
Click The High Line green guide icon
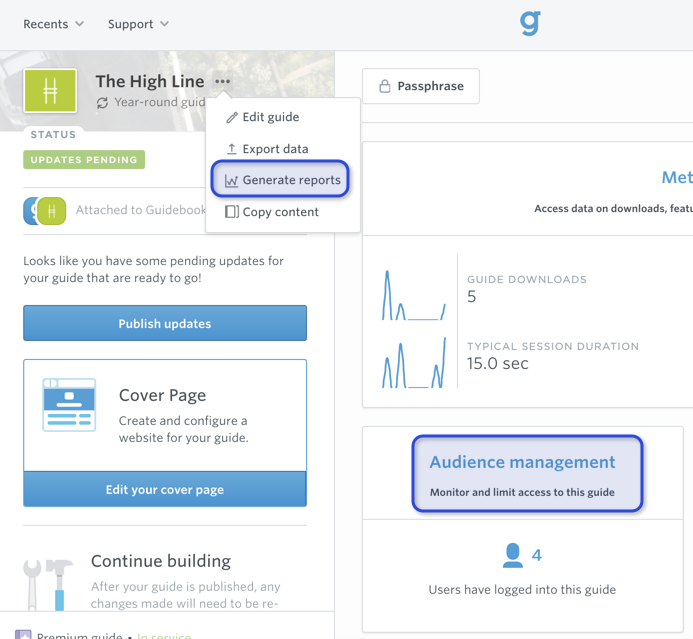50,91
